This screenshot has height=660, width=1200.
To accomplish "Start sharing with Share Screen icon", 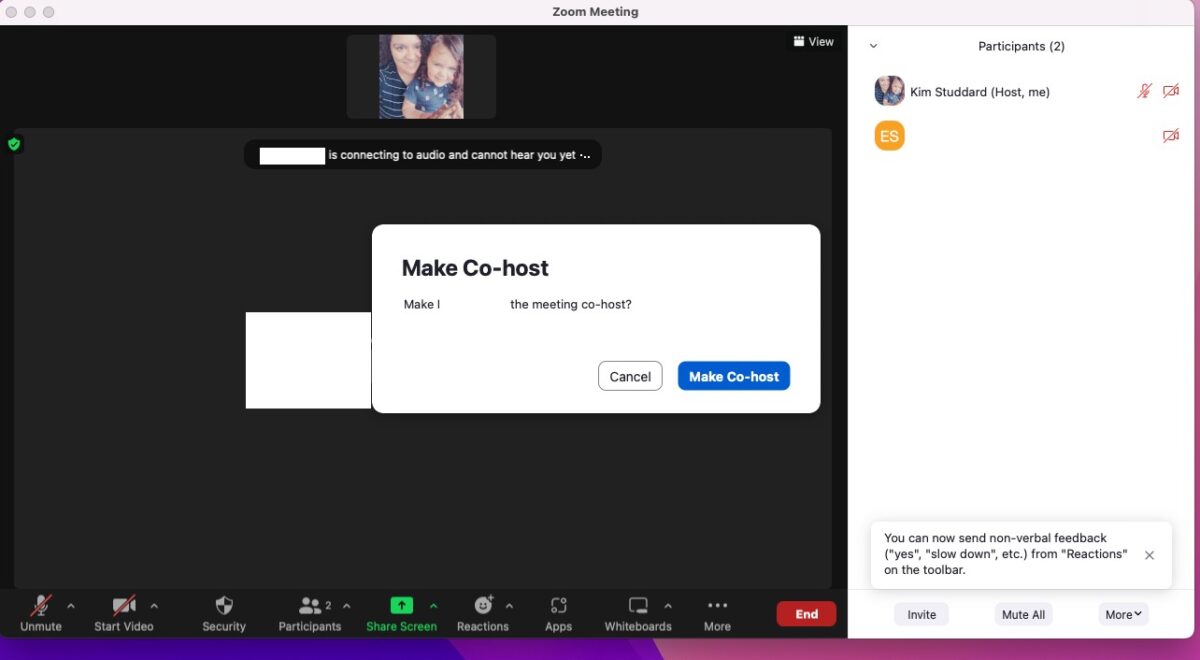I will [401, 606].
